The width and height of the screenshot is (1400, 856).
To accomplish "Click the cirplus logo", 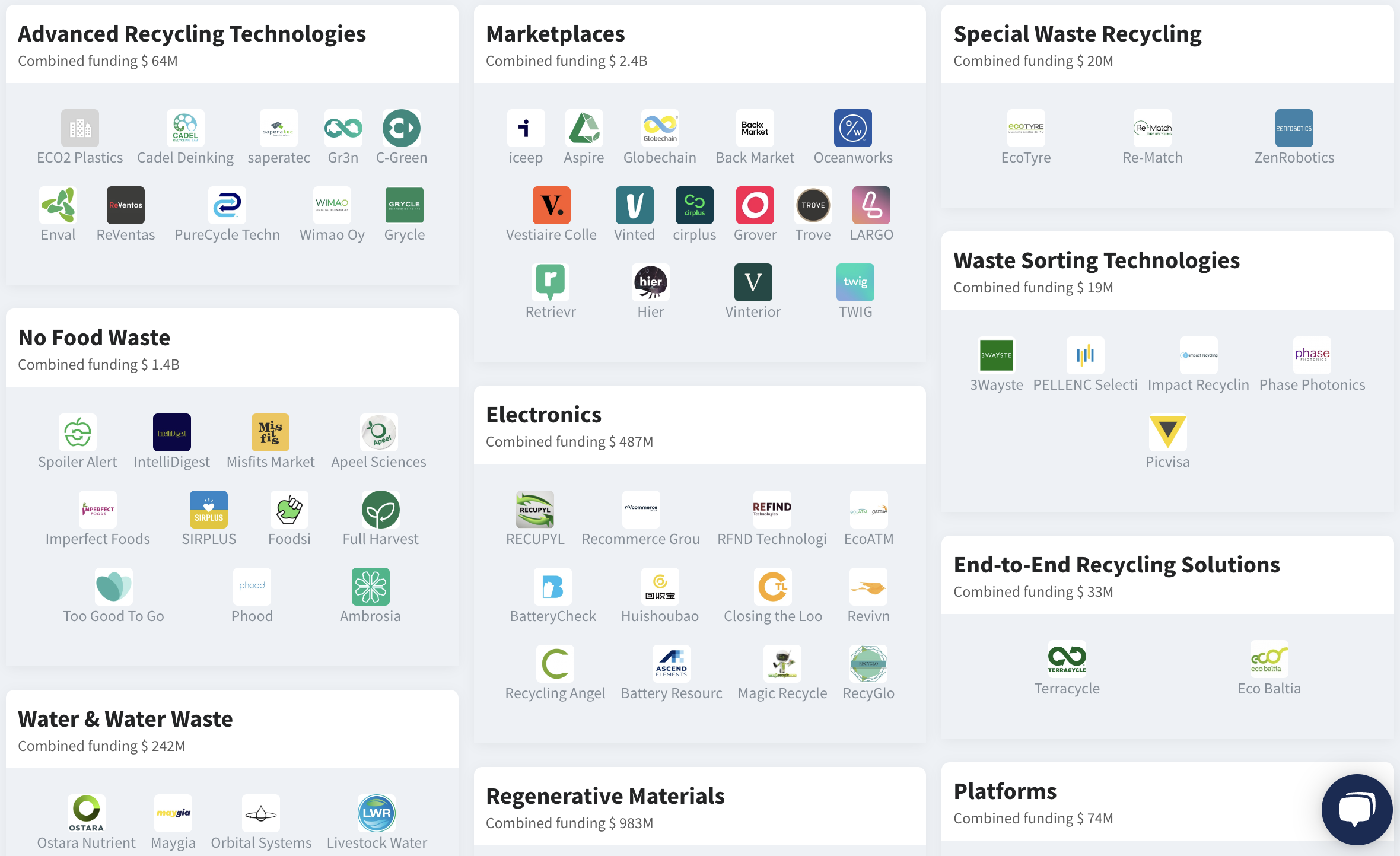I will pyautogui.click(x=695, y=205).
